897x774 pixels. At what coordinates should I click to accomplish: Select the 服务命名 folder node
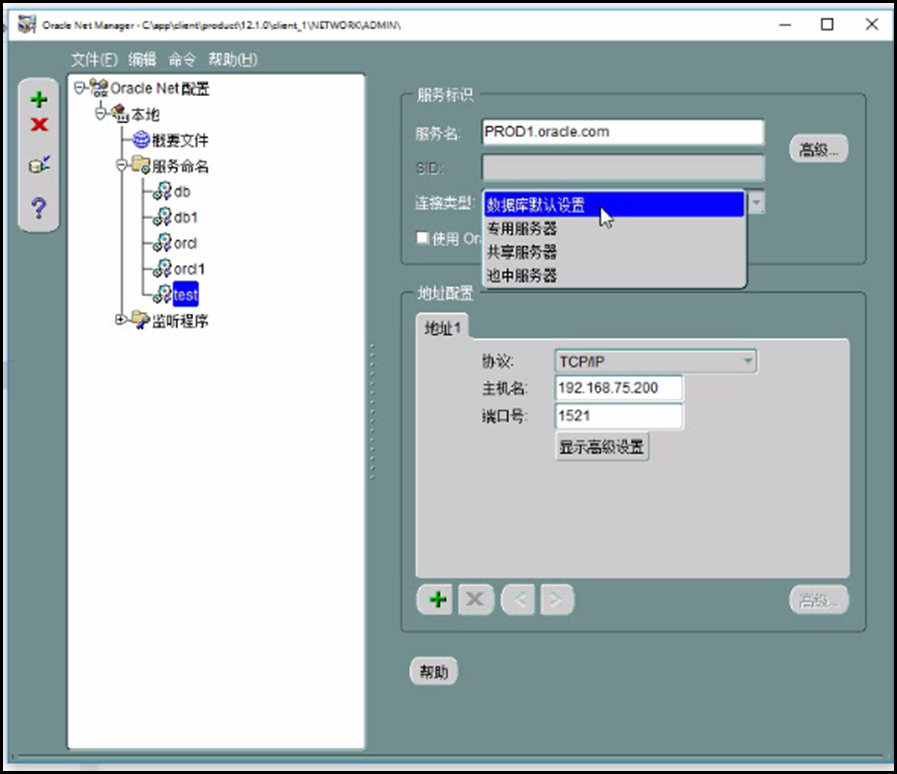[x=180, y=166]
